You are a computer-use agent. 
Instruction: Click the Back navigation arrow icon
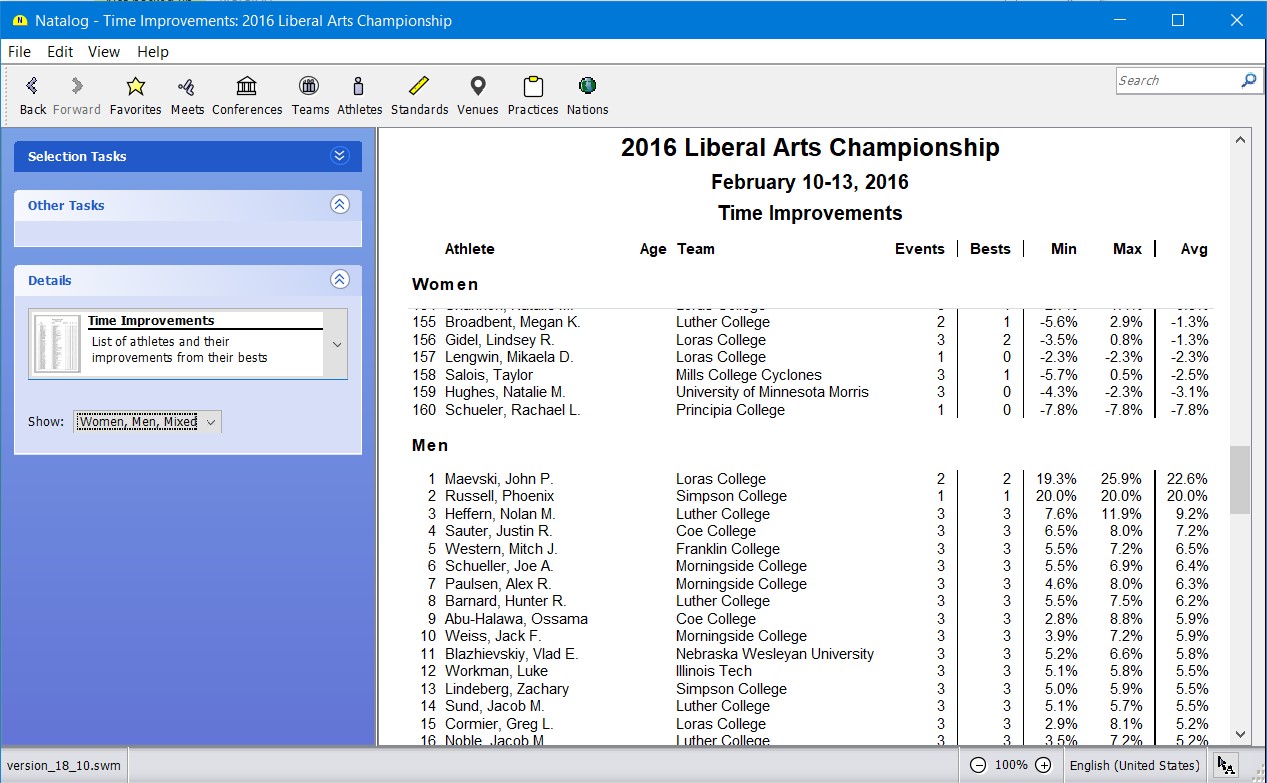tap(33, 86)
